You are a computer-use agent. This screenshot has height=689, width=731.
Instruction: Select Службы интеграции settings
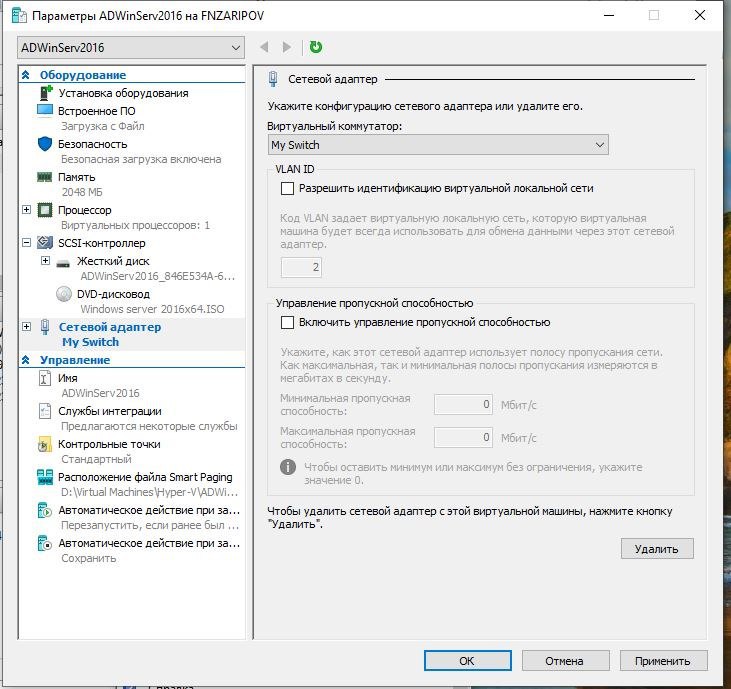click(x=110, y=411)
